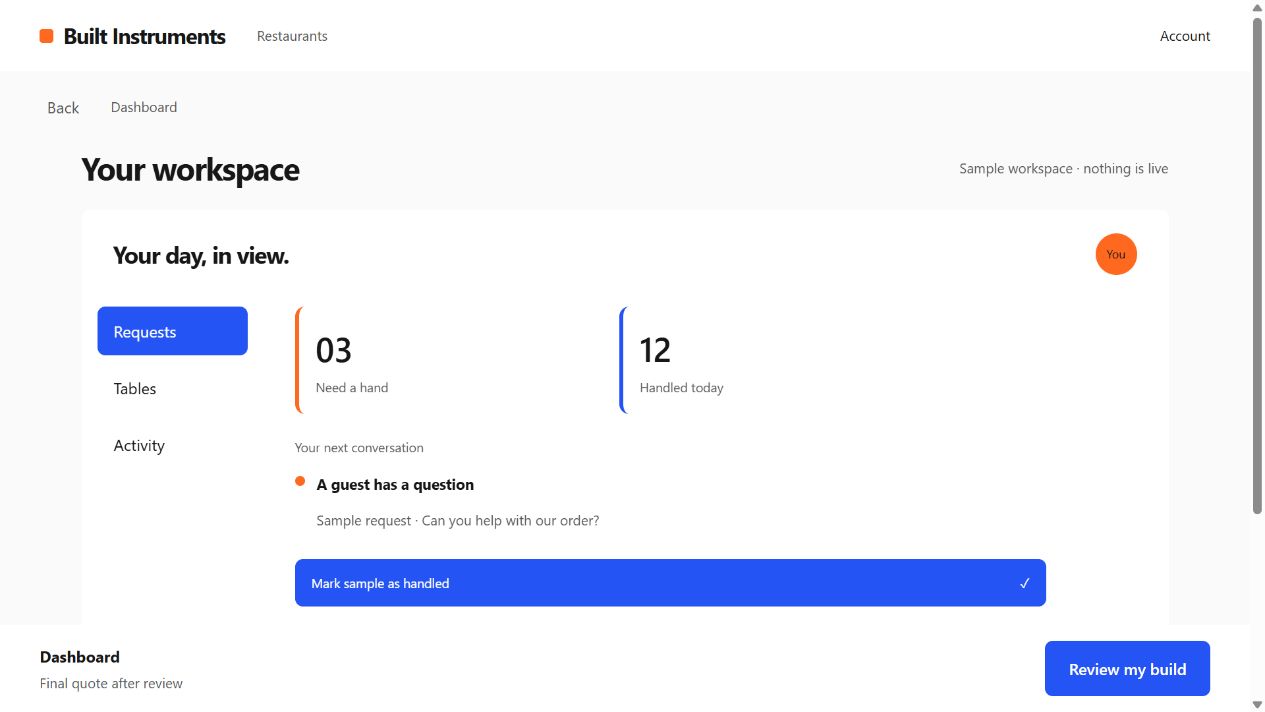
Task: Click 'A guest has a question' heading
Action: tap(395, 484)
